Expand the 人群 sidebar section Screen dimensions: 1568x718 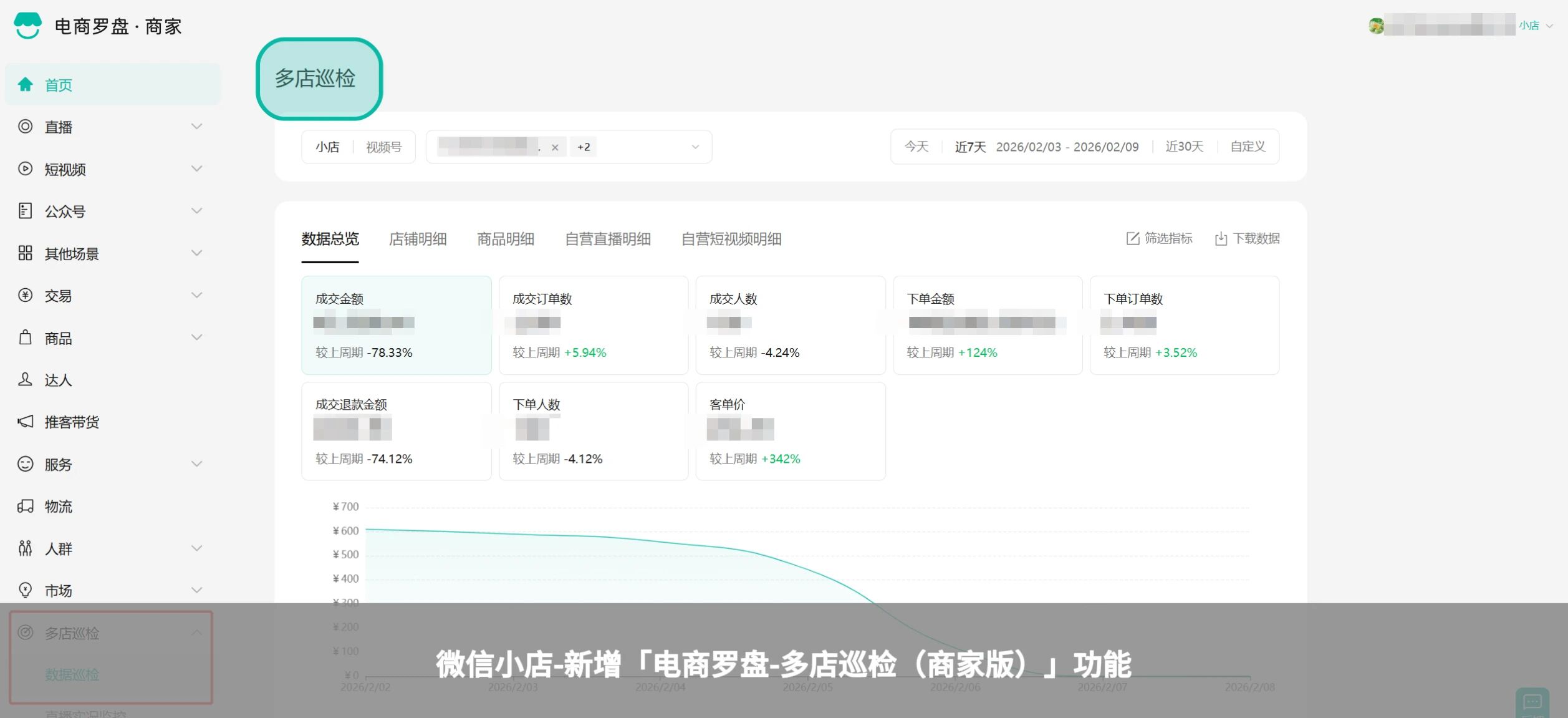(x=196, y=548)
